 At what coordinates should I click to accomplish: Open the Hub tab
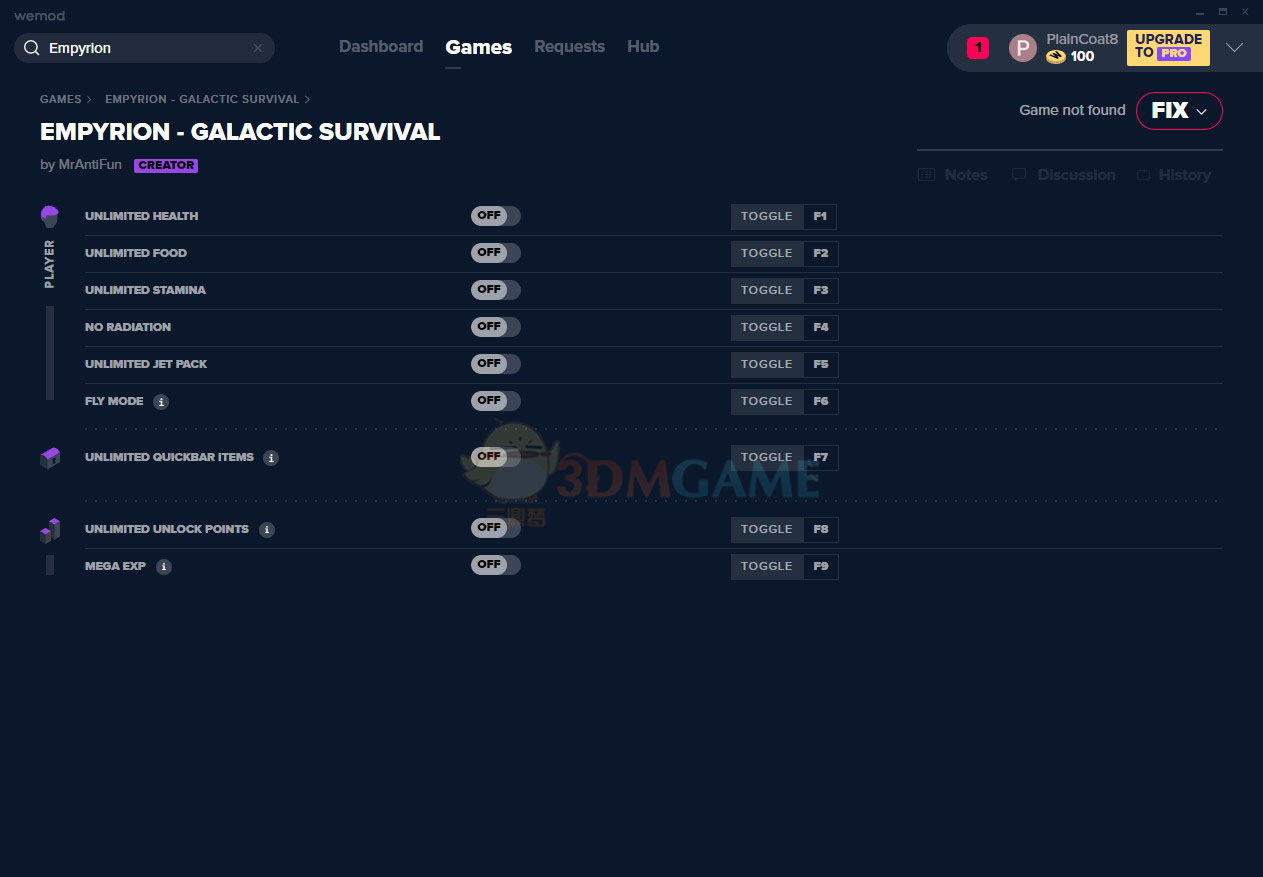643,47
